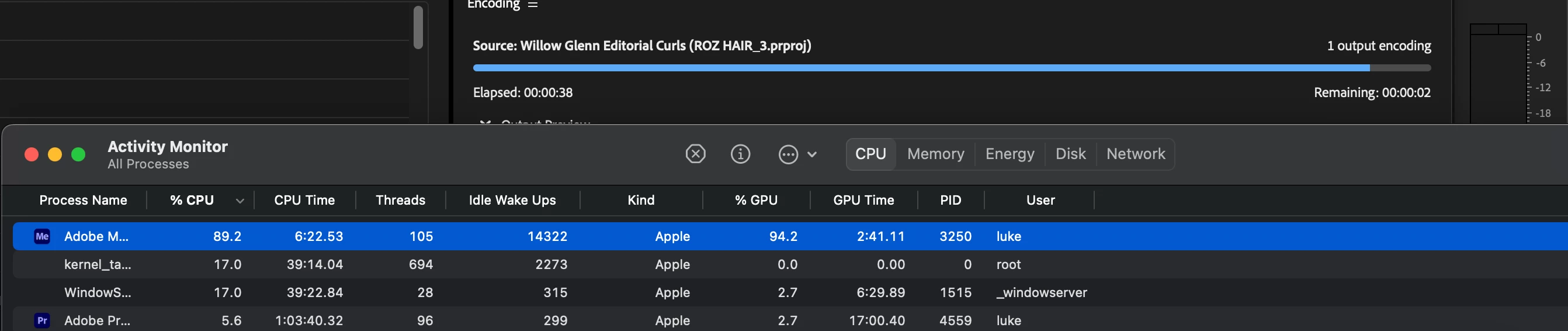The image size is (1568, 331).
Task: Click PID 4559 cell
Action: click(956, 320)
